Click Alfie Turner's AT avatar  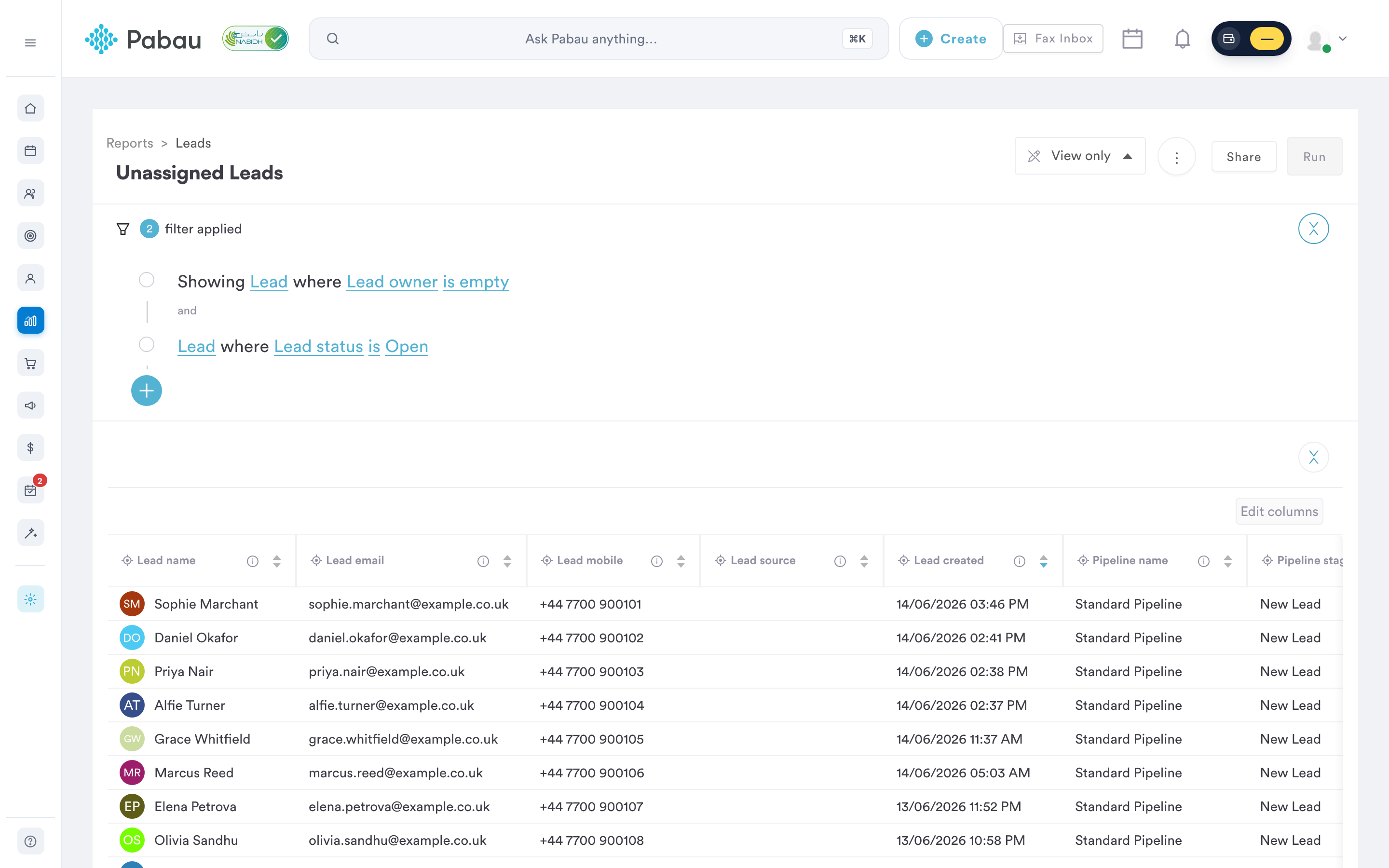pyautogui.click(x=132, y=705)
